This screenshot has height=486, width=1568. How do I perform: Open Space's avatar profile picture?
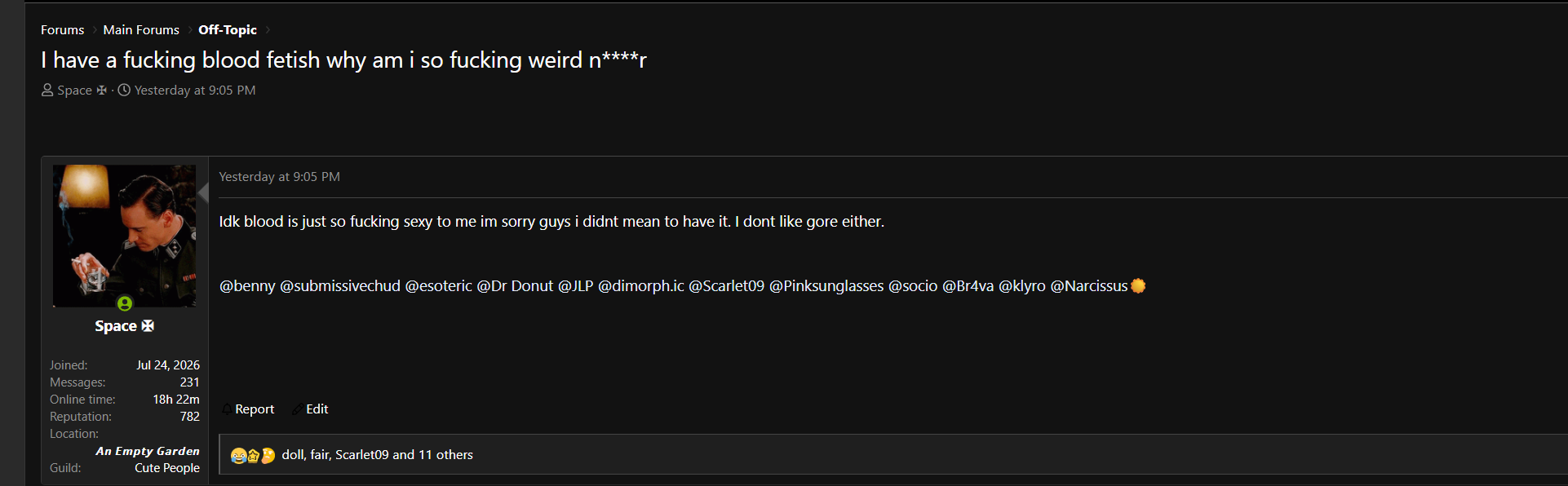125,236
